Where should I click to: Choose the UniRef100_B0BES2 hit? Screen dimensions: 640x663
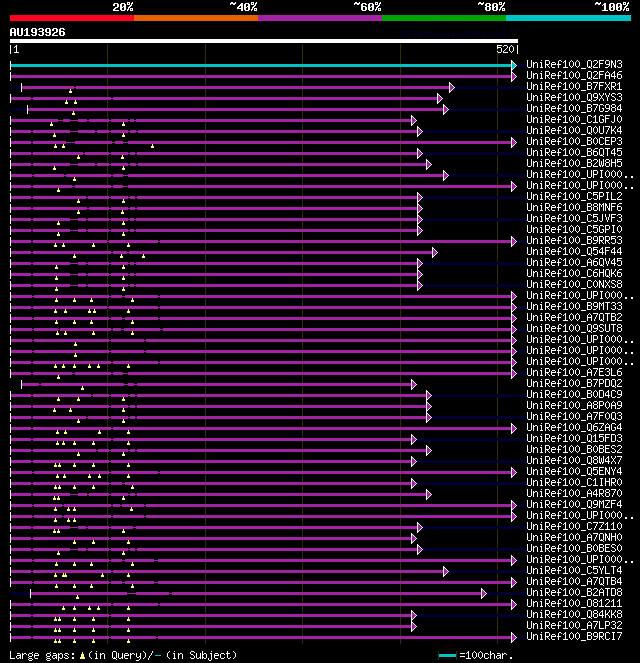click(x=574, y=449)
